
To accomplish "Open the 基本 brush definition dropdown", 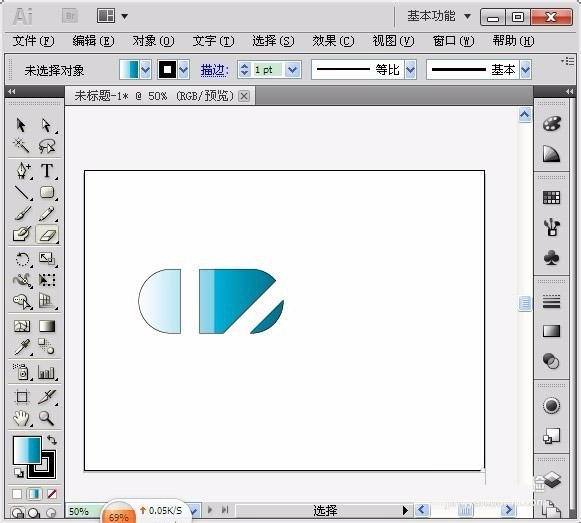I will [525, 69].
